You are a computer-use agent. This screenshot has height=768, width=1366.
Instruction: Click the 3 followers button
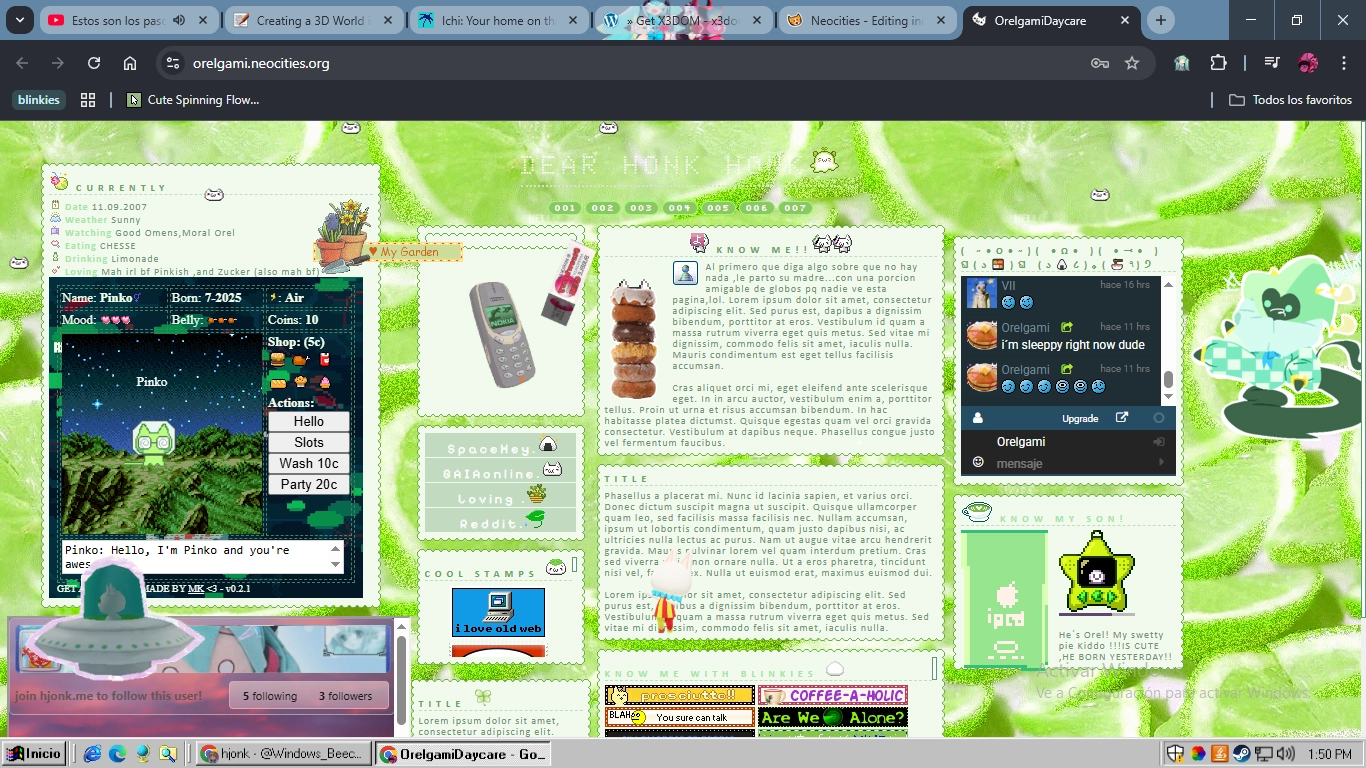point(345,696)
